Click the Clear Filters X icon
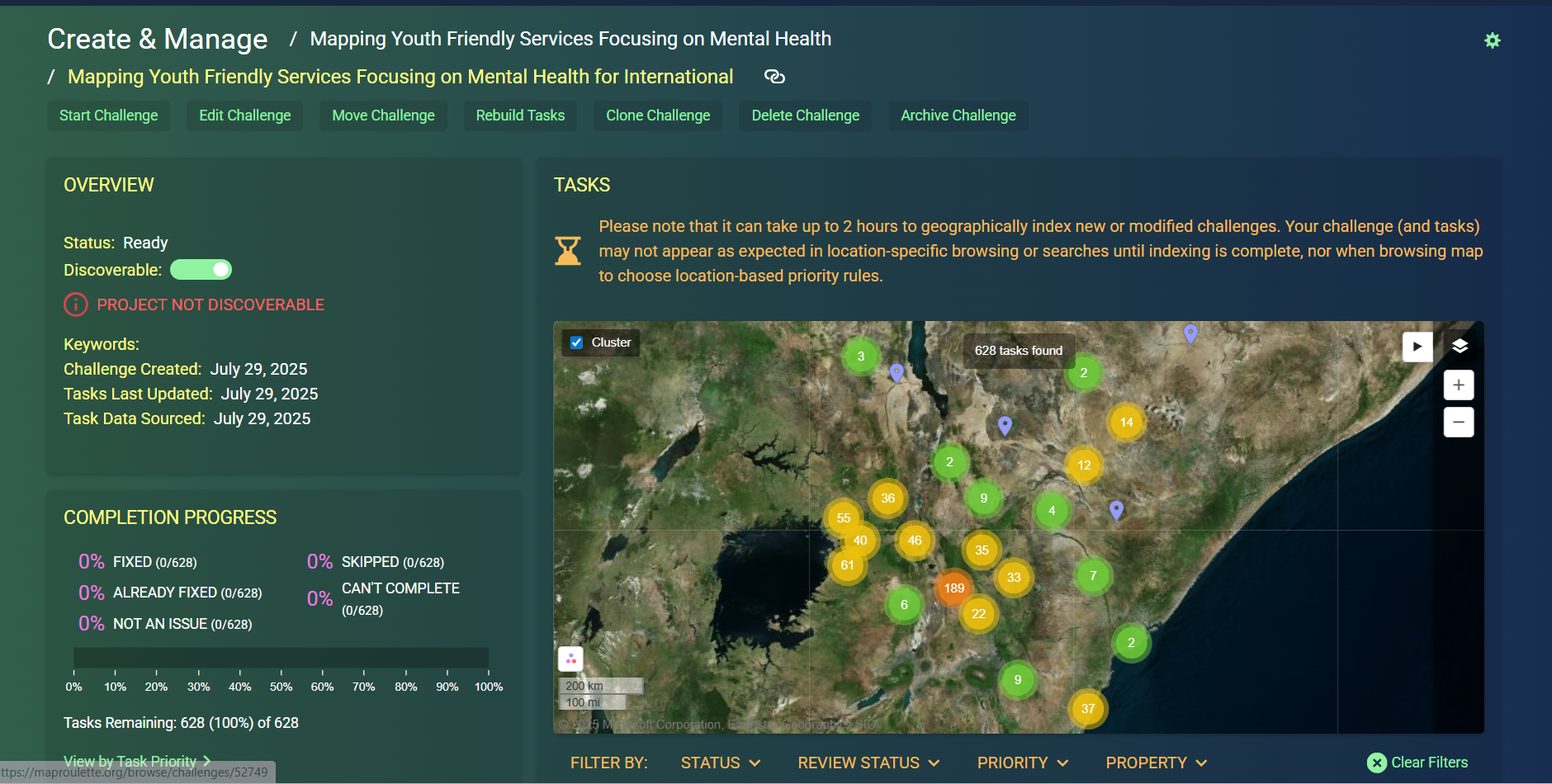 1376,763
